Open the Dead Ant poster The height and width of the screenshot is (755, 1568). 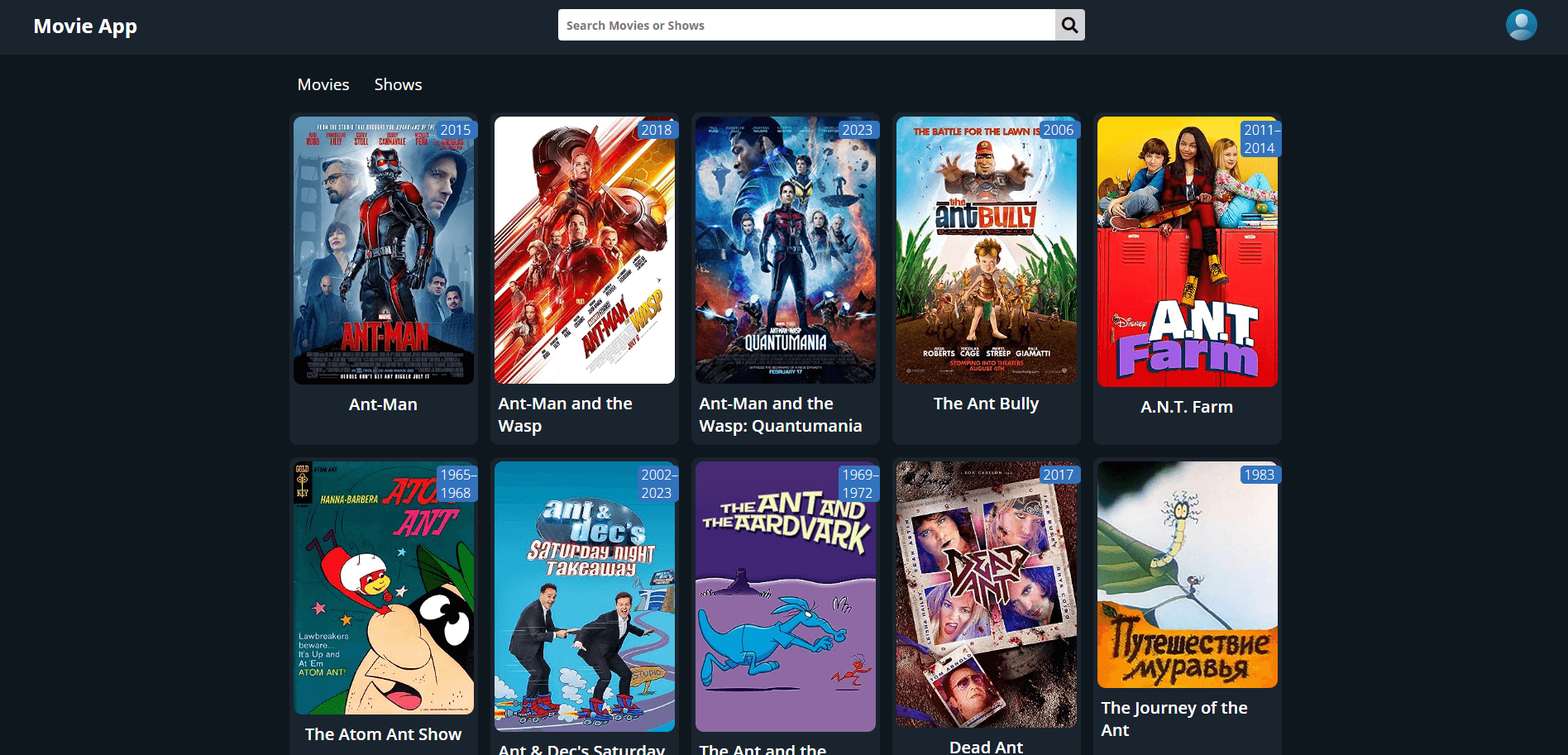[987, 595]
